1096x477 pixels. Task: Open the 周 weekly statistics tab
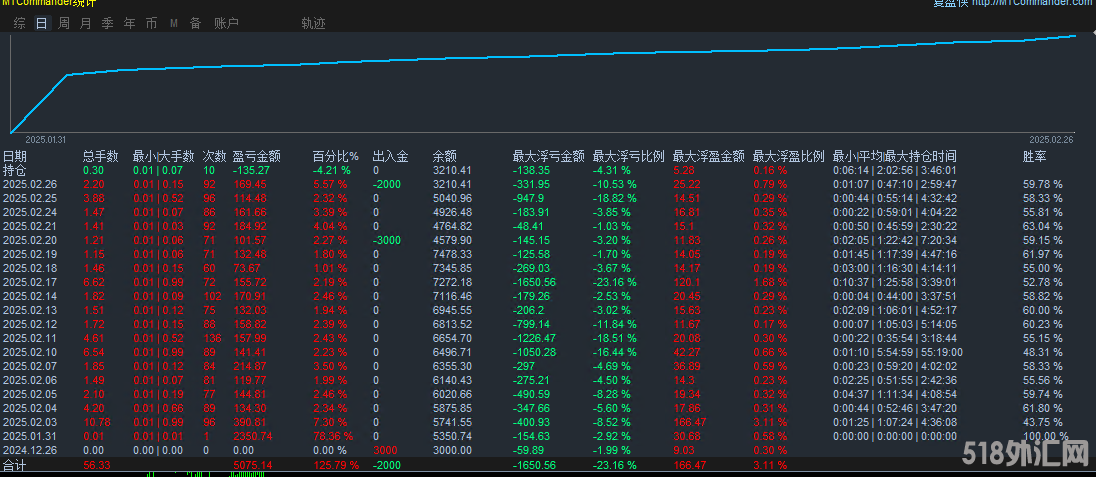pos(64,23)
